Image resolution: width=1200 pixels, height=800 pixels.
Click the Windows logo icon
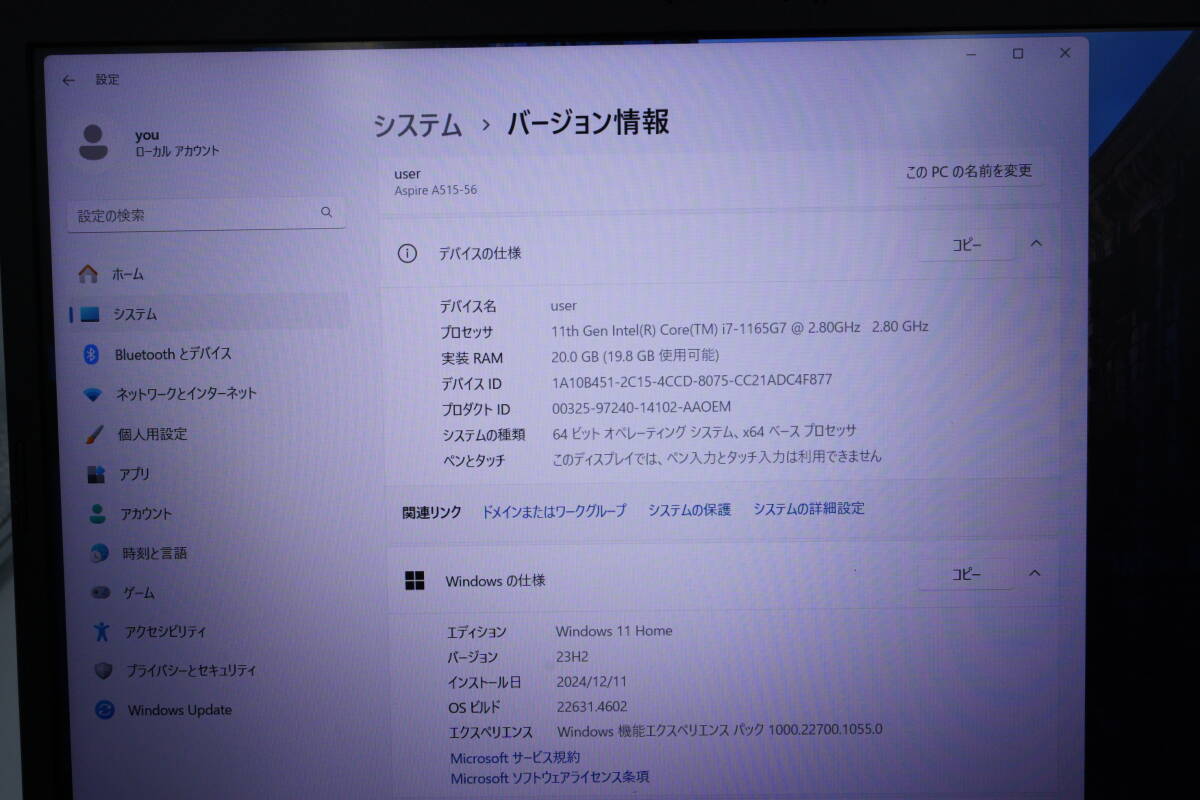415,581
